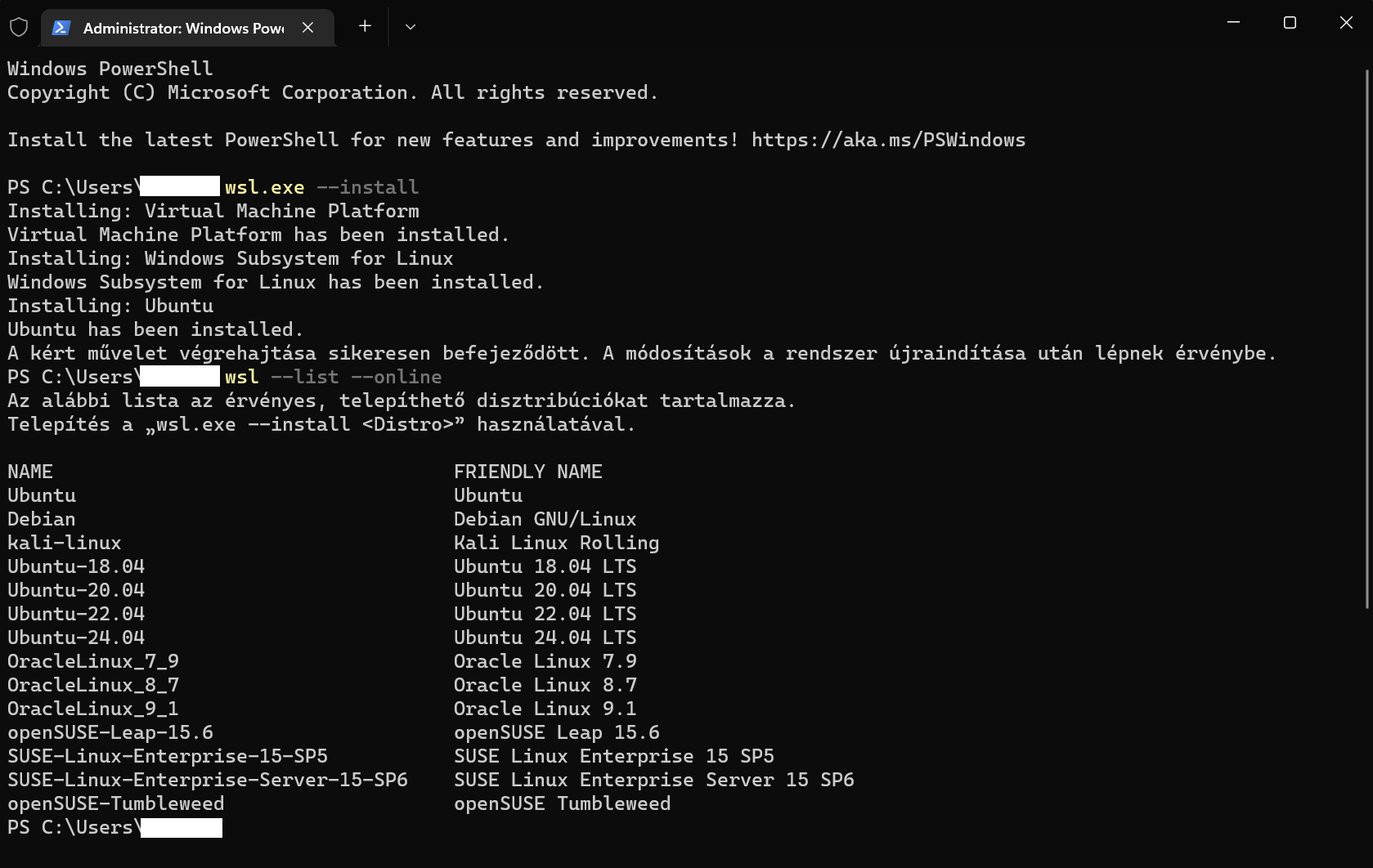The width and height of the screenshot is (1373, 868).
Task: Click 'Kali Linux Rolling' friendly name
Action: click(x=557, y=543)
